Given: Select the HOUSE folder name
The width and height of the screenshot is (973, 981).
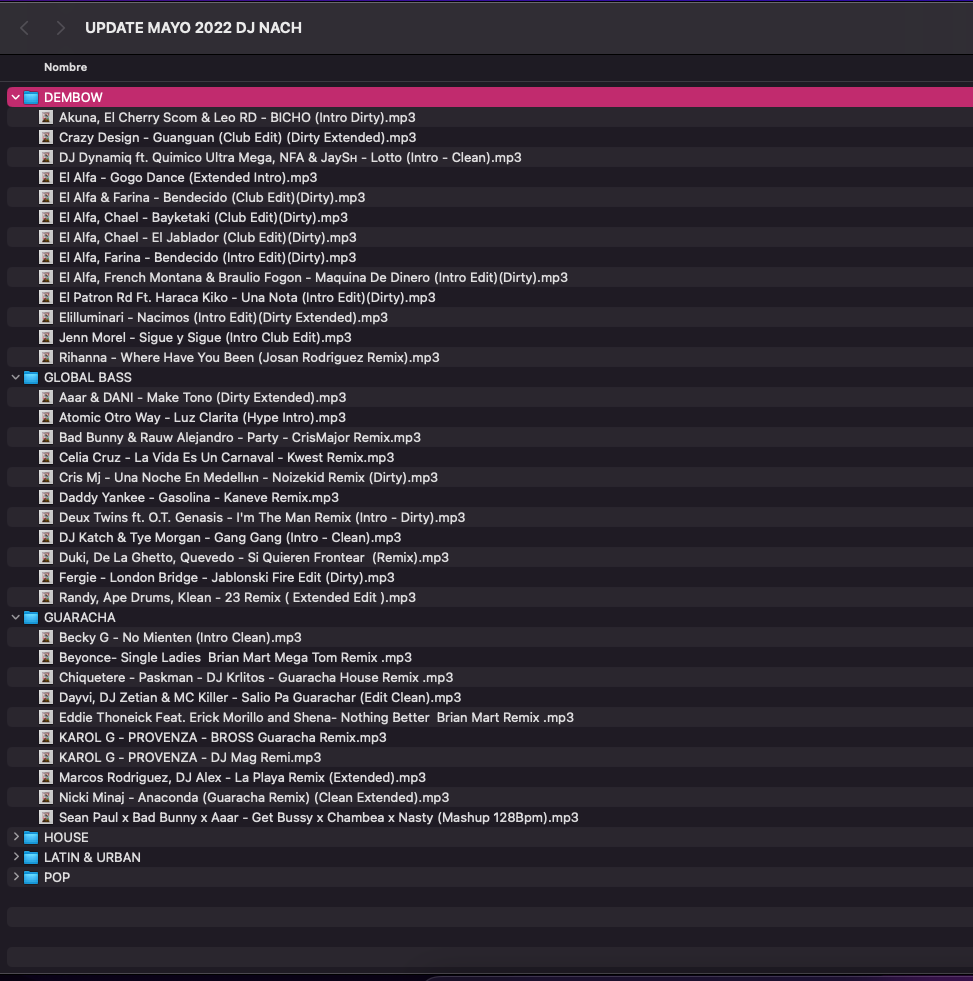Looking at the screenshot, I should pyautogui.click(x=66, y=838).
